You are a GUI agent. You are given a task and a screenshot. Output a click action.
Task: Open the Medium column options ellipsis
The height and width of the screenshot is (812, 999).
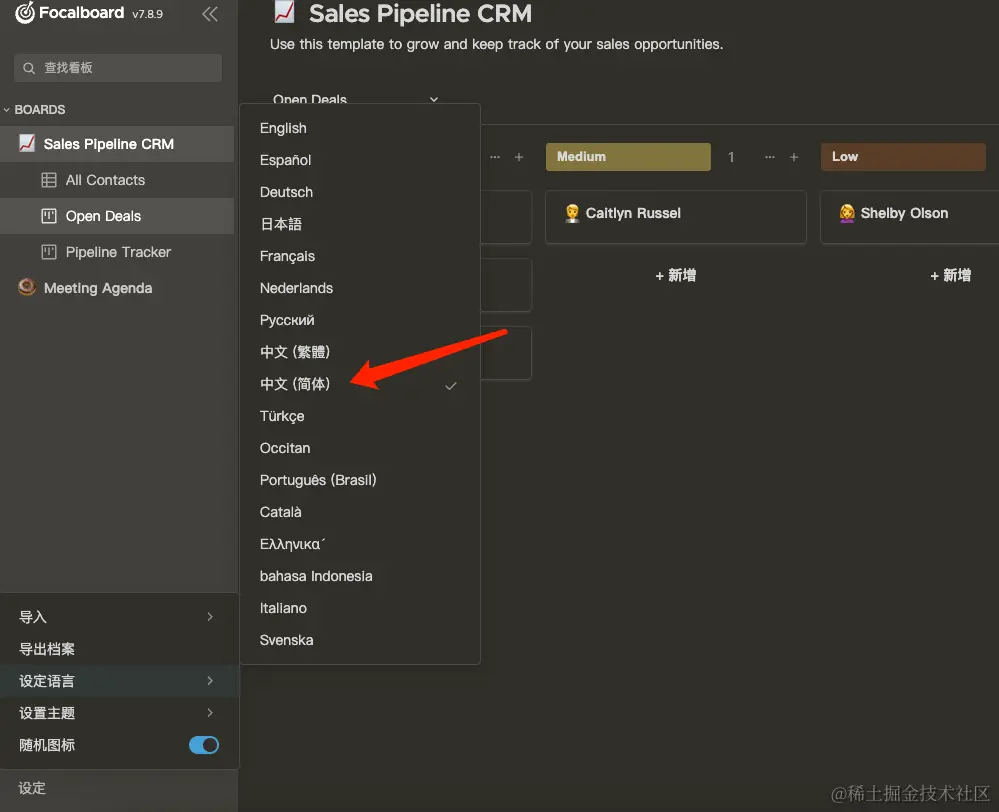pos(770,157)
